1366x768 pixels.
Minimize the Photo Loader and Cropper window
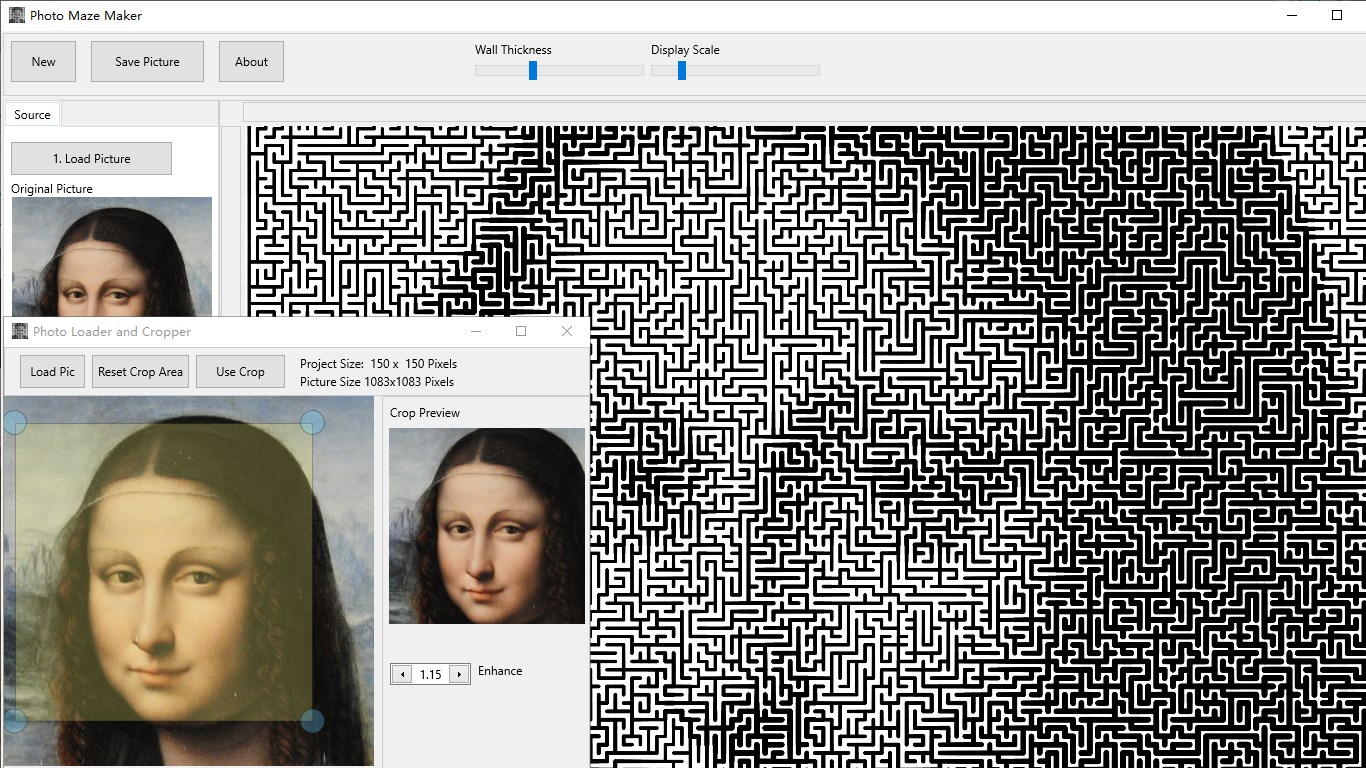click(x=476, y=331)
